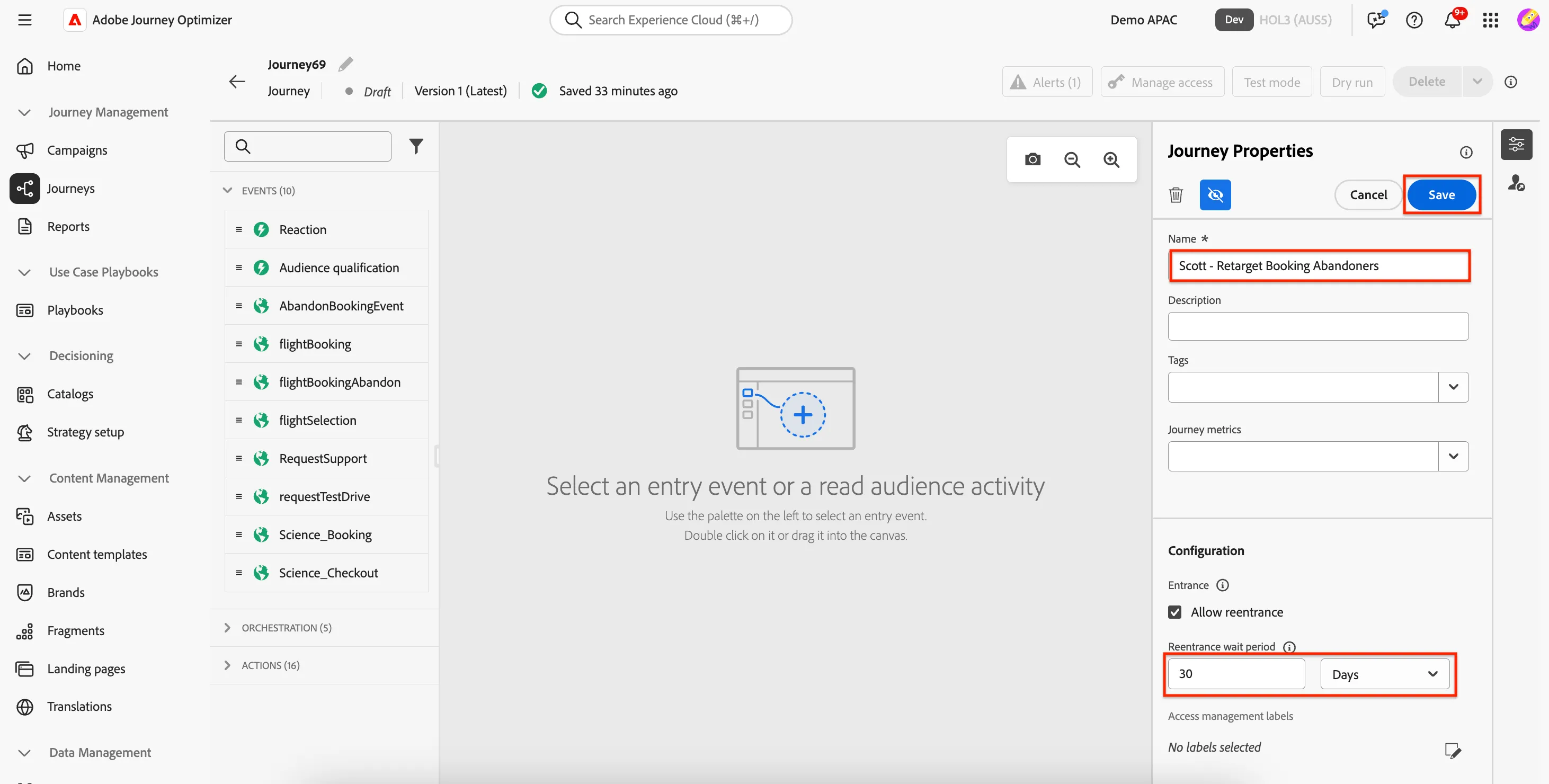Zoom in on the journey canvas

(x=1111, y=159)
